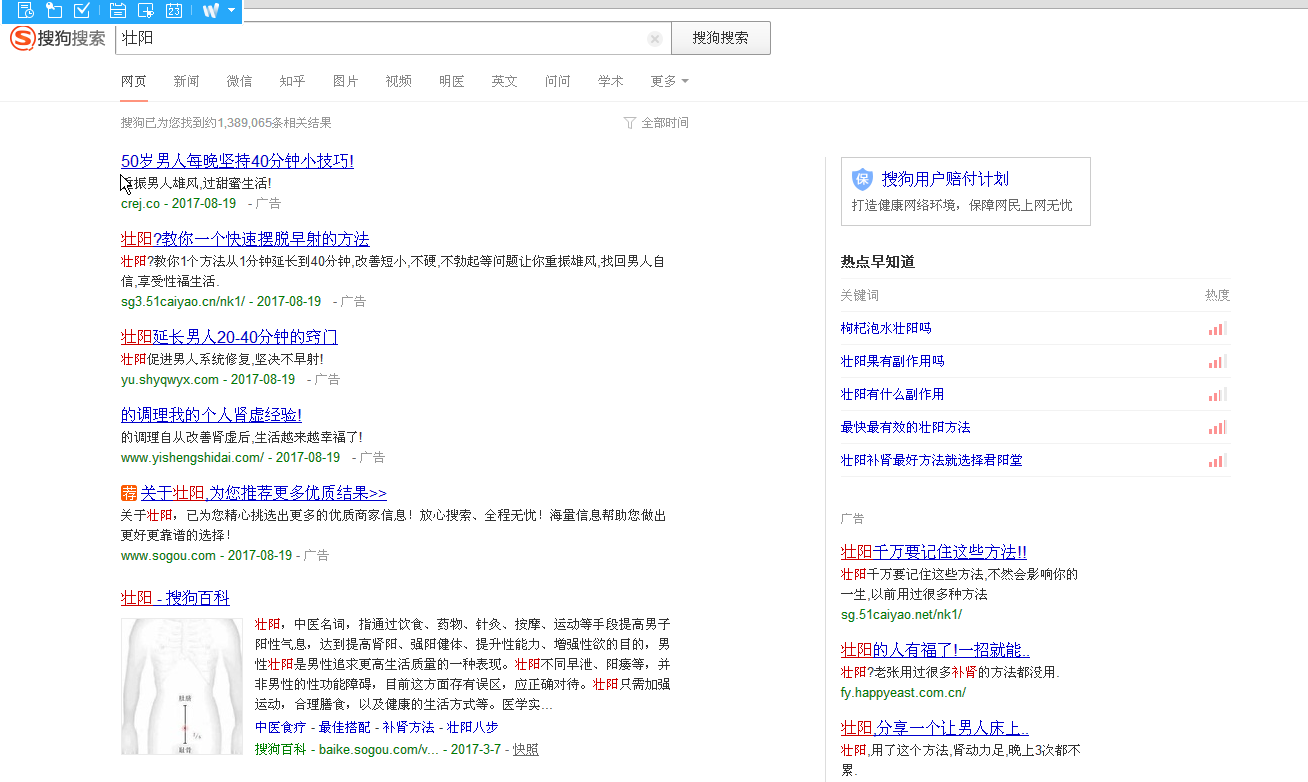
Task: Open the 最佳搭配 sublink
Action: pyautogui.click(x=344, y=728)
